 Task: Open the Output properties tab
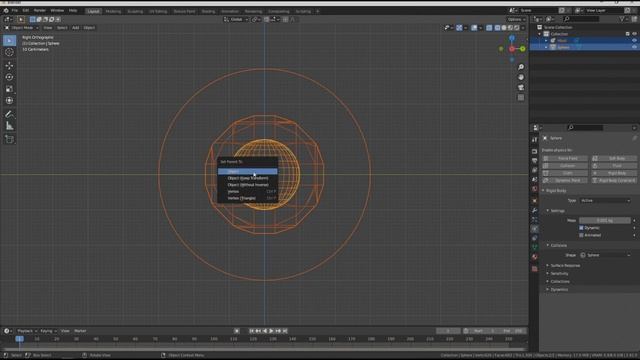534,160
